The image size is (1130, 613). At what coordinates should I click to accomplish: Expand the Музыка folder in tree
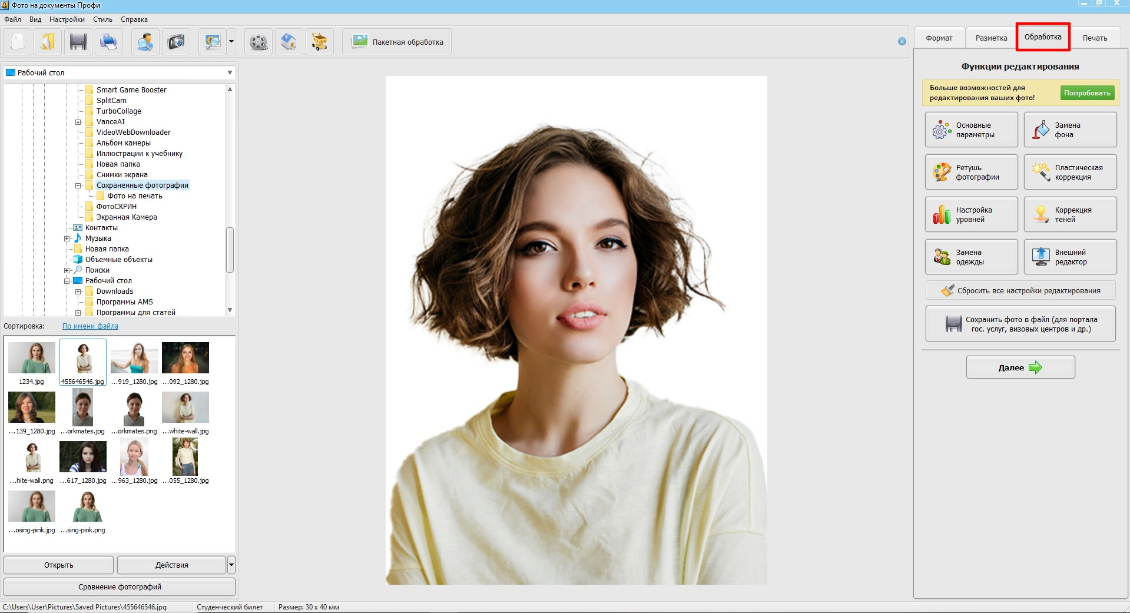click(67, 238)
